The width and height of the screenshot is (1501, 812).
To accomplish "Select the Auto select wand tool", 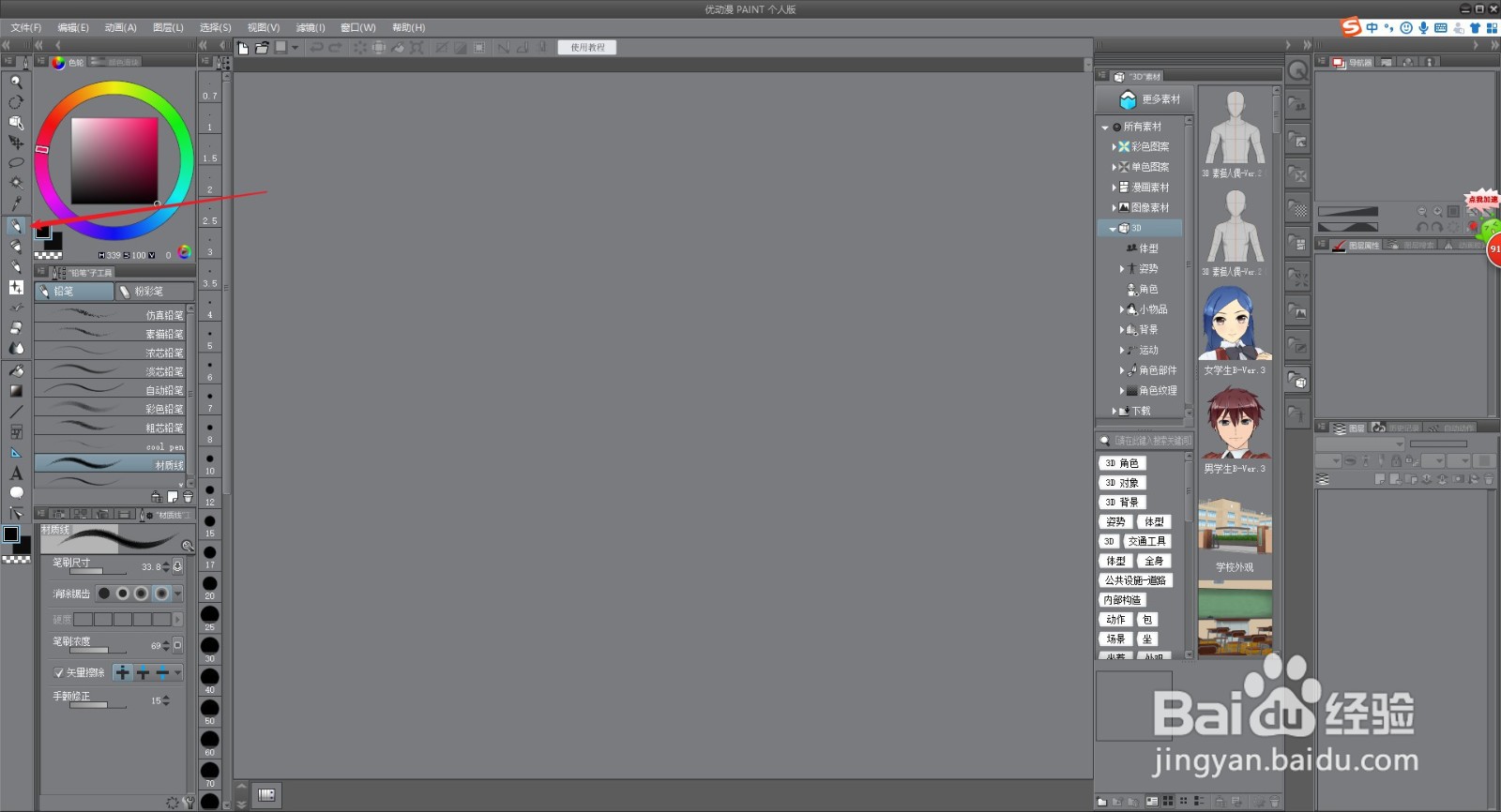I will (16, 183).
